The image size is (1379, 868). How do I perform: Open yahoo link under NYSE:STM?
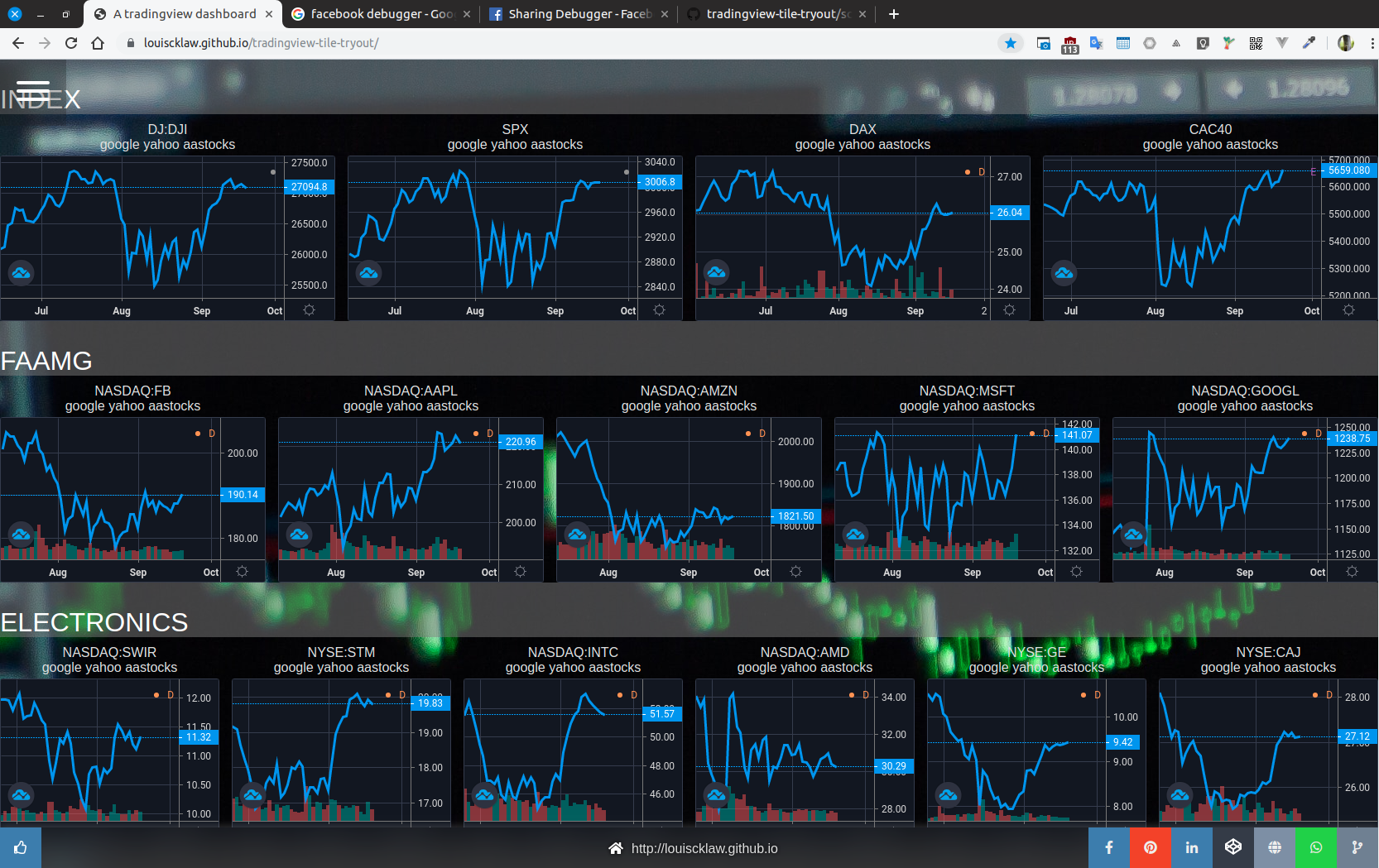[x=341, y=668]
